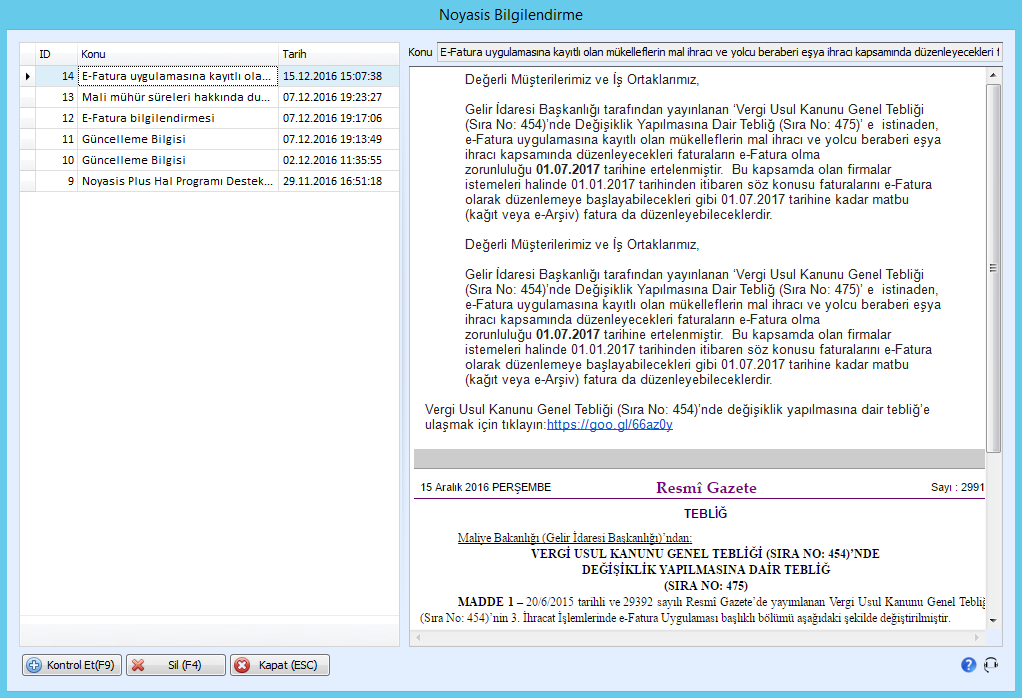Click the vertical scrollbar down arrow
Viewport: 1022px width, 698px height.
(993, 620)
